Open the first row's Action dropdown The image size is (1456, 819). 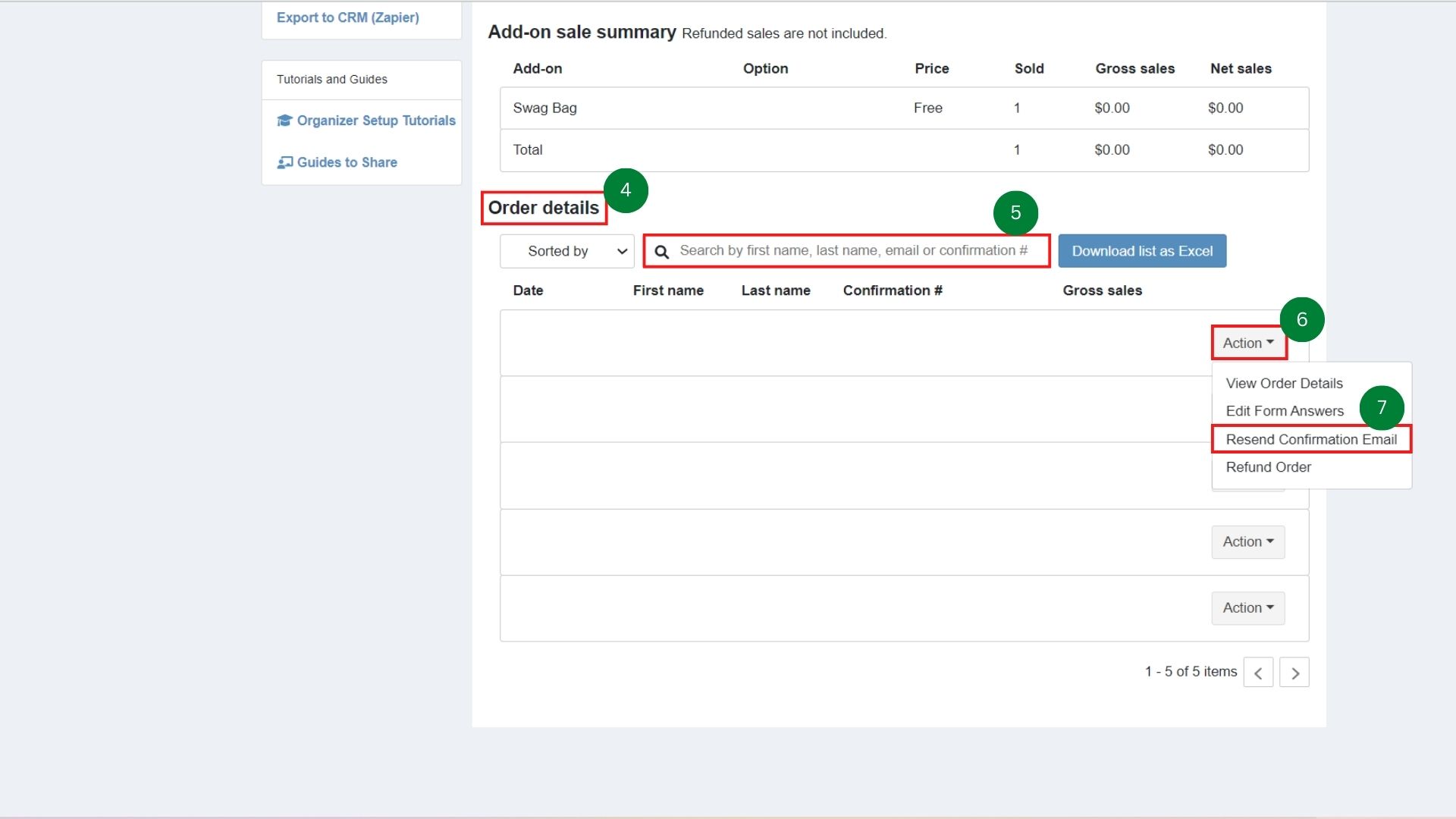[1247, 342]
